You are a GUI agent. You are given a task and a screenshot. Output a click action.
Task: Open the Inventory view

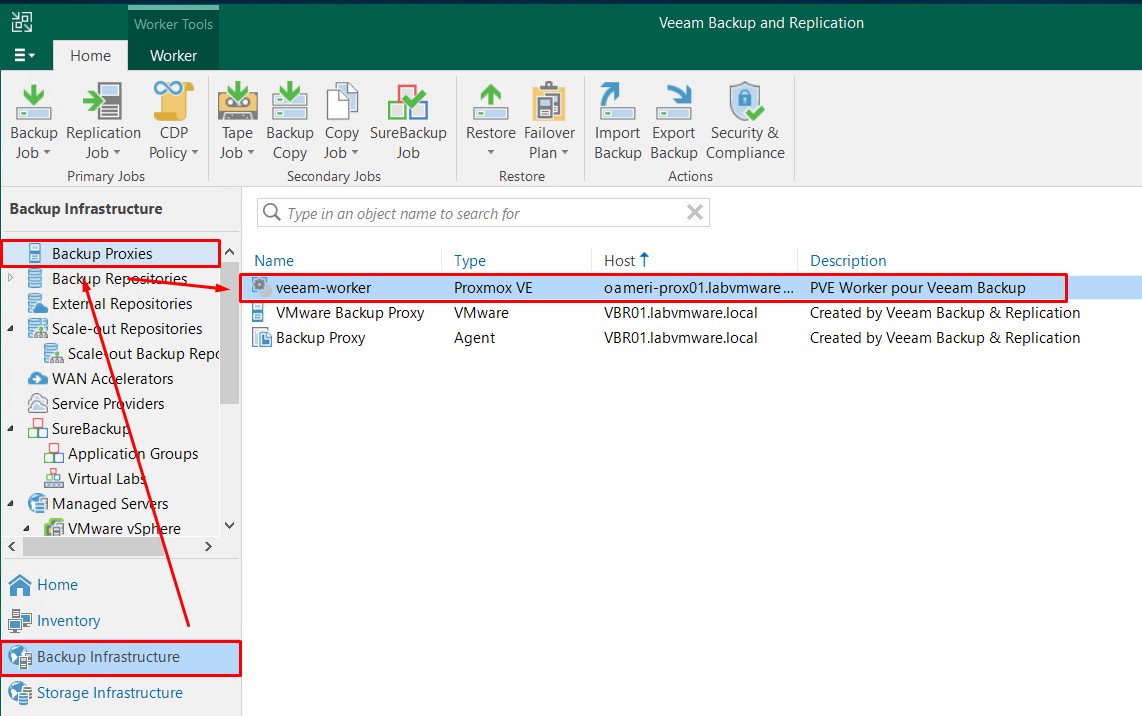[68, 621]
